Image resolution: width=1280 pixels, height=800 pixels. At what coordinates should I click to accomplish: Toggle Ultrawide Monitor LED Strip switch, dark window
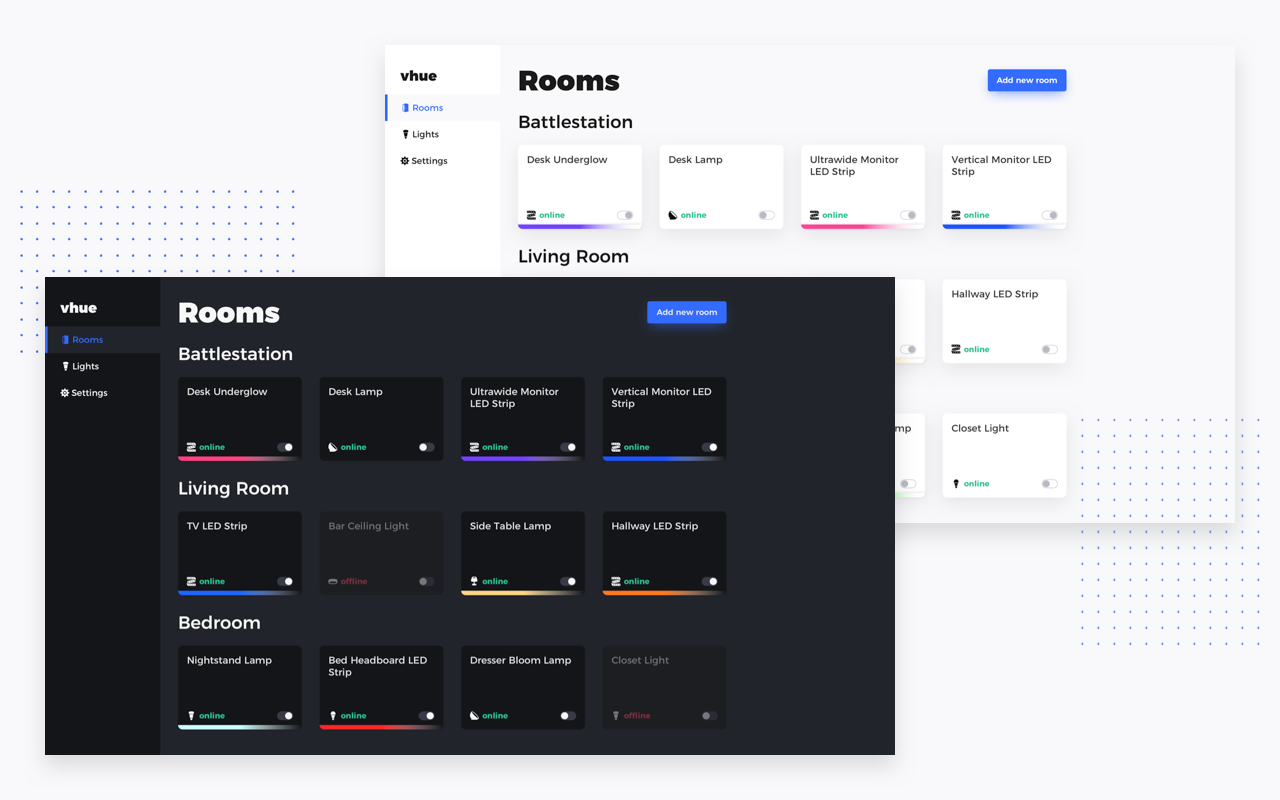(568, 447)
